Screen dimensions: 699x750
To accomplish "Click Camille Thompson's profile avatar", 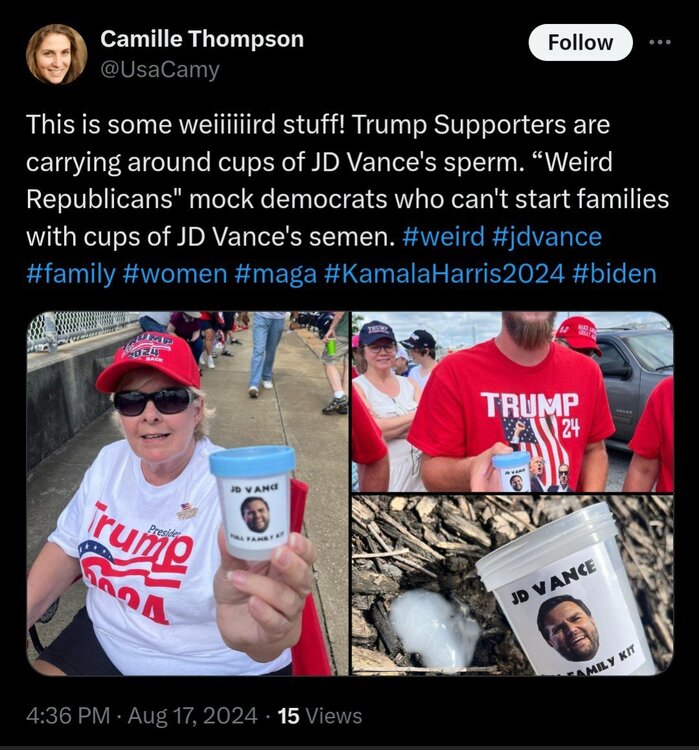I will click(56, 54).
